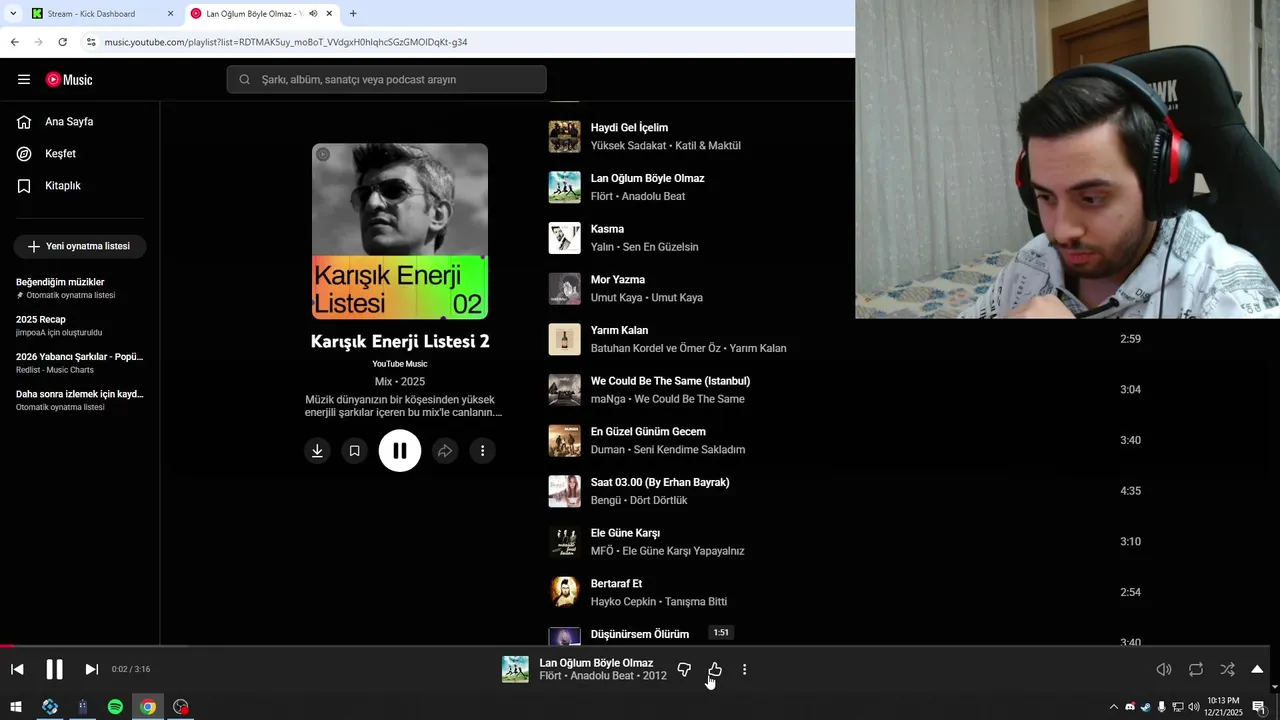This screenshot has width=1280, height=720.
Task: Open the tab search dropdown
Action: 13,14
